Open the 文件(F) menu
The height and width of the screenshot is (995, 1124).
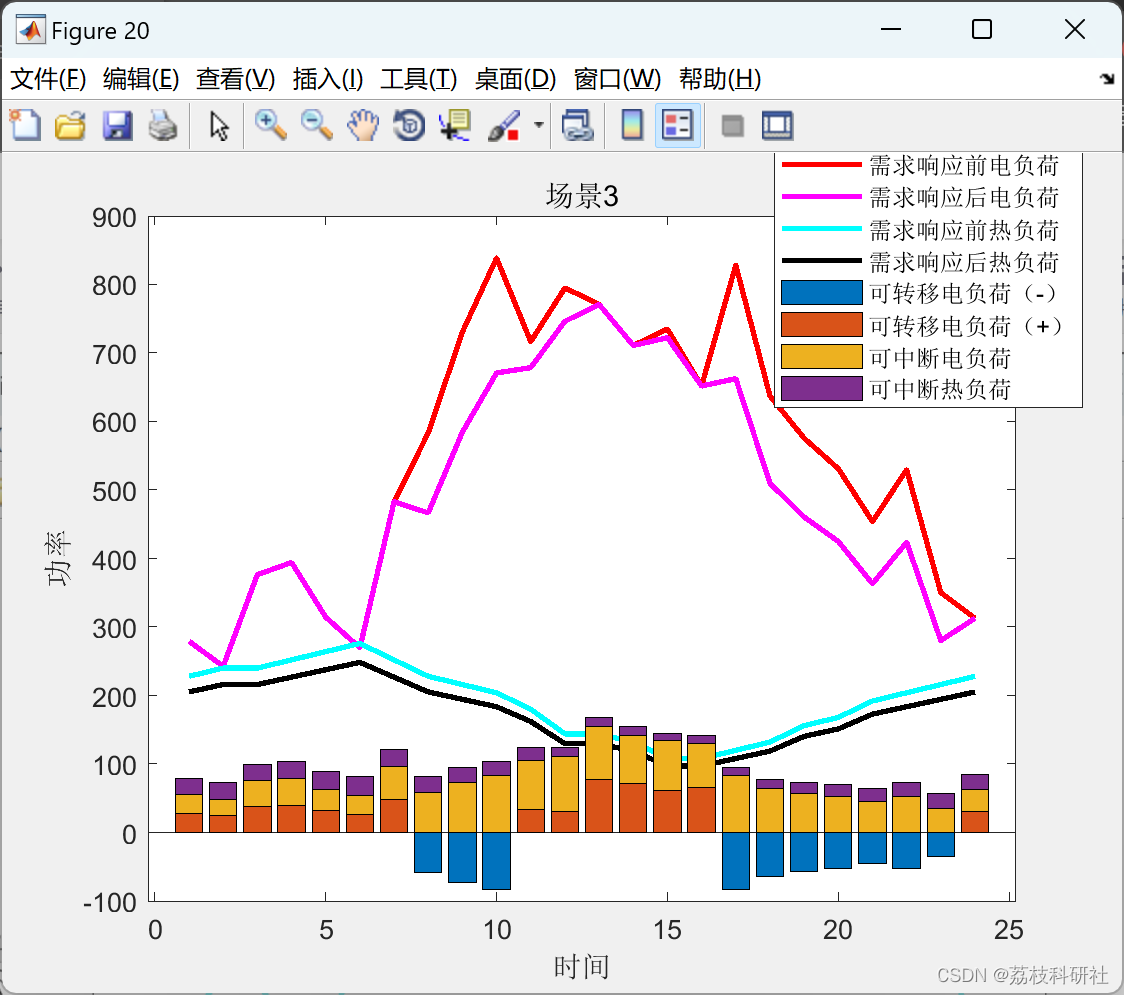pos(48,78)
